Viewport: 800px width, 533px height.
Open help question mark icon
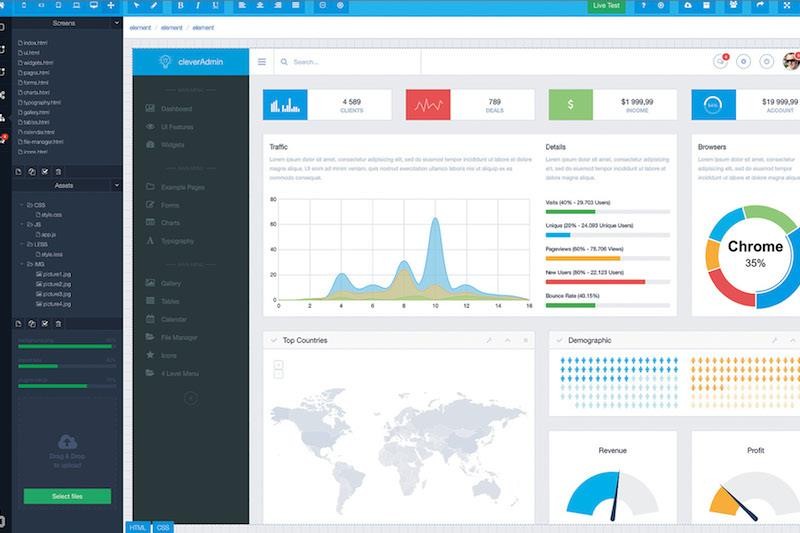coord(643,5)
